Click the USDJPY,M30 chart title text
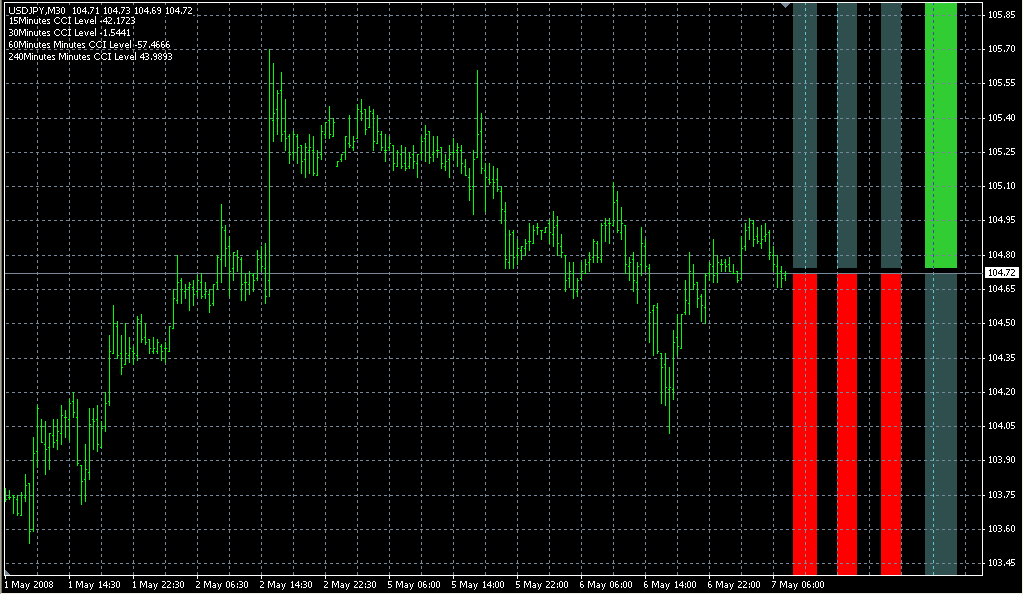This screenshot has width=1024, height=594. point(37,10)
